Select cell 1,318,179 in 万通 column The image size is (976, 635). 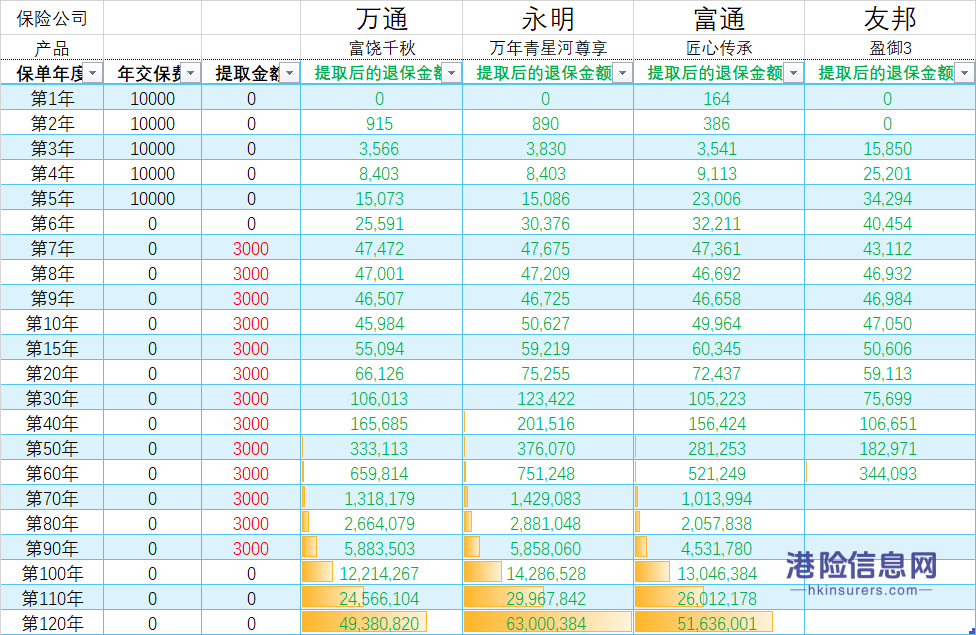[x=382, y=498]
